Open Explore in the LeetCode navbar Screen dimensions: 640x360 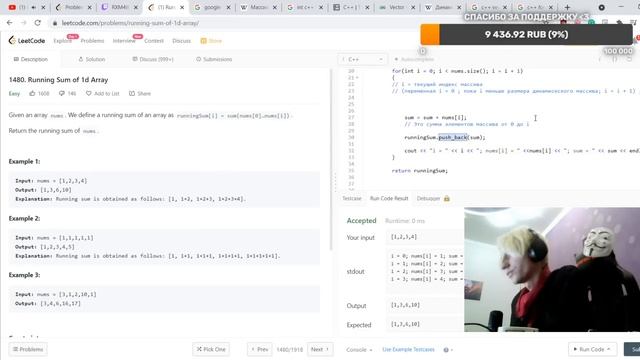click(62, 41)
